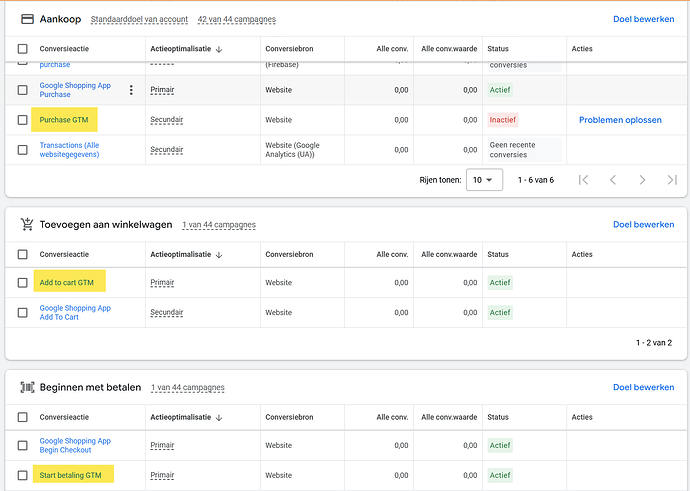
Task: Open Primair dropdown for Start betaling GTM
Action: point(162,475)
